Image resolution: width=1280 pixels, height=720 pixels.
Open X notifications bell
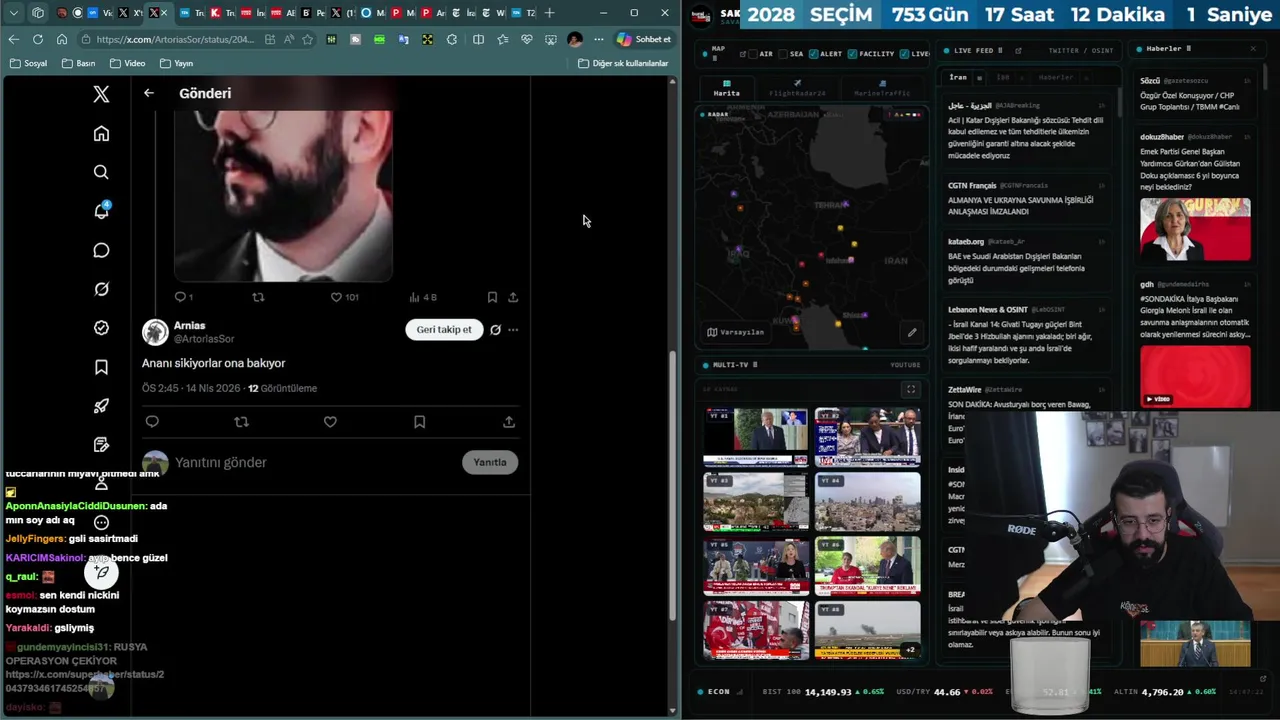[101, 211]
